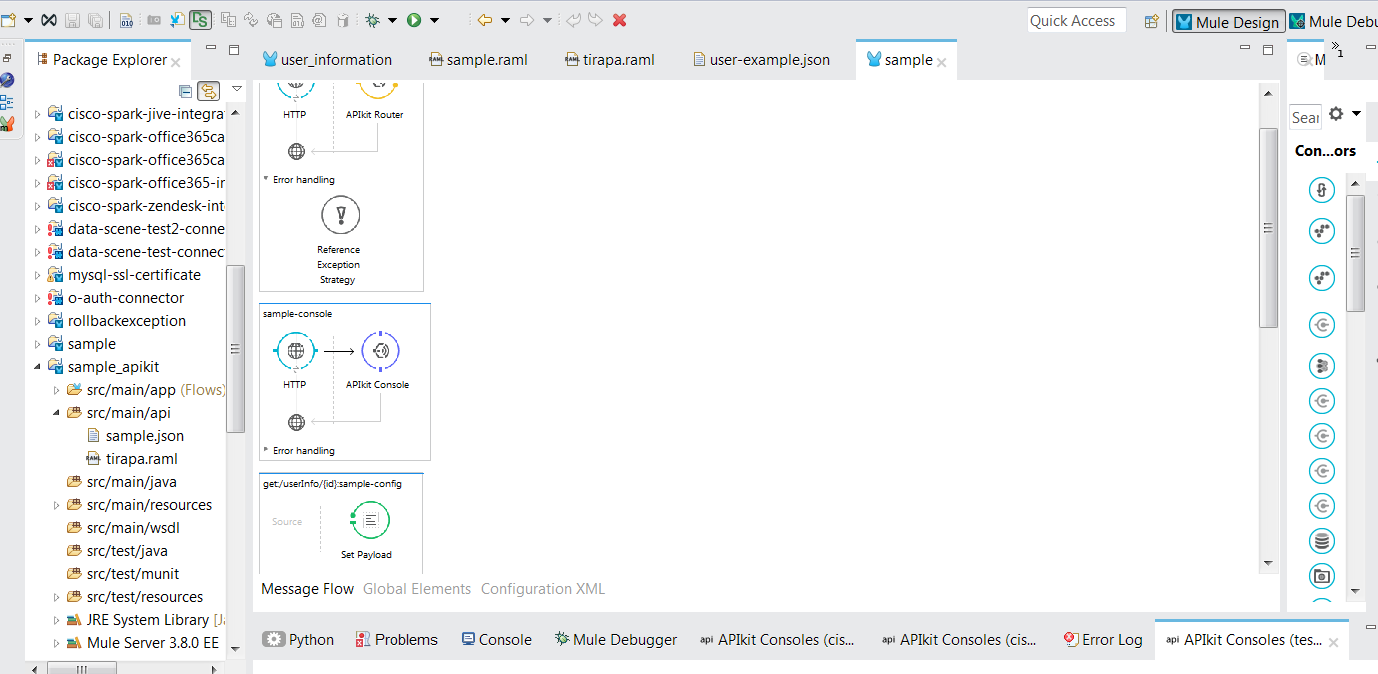Toggle the highlighted green toolbar button
The height and width of the screenshot is (674, 1378).
point(200,20)
